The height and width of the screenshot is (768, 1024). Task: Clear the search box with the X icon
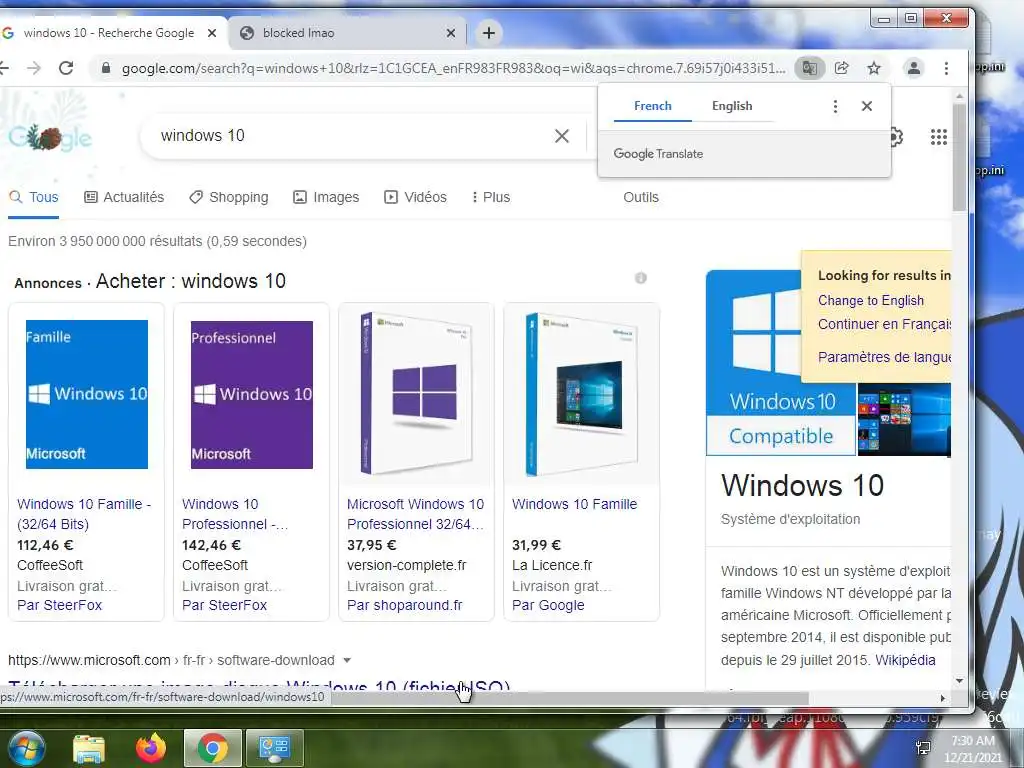point(562,136)
